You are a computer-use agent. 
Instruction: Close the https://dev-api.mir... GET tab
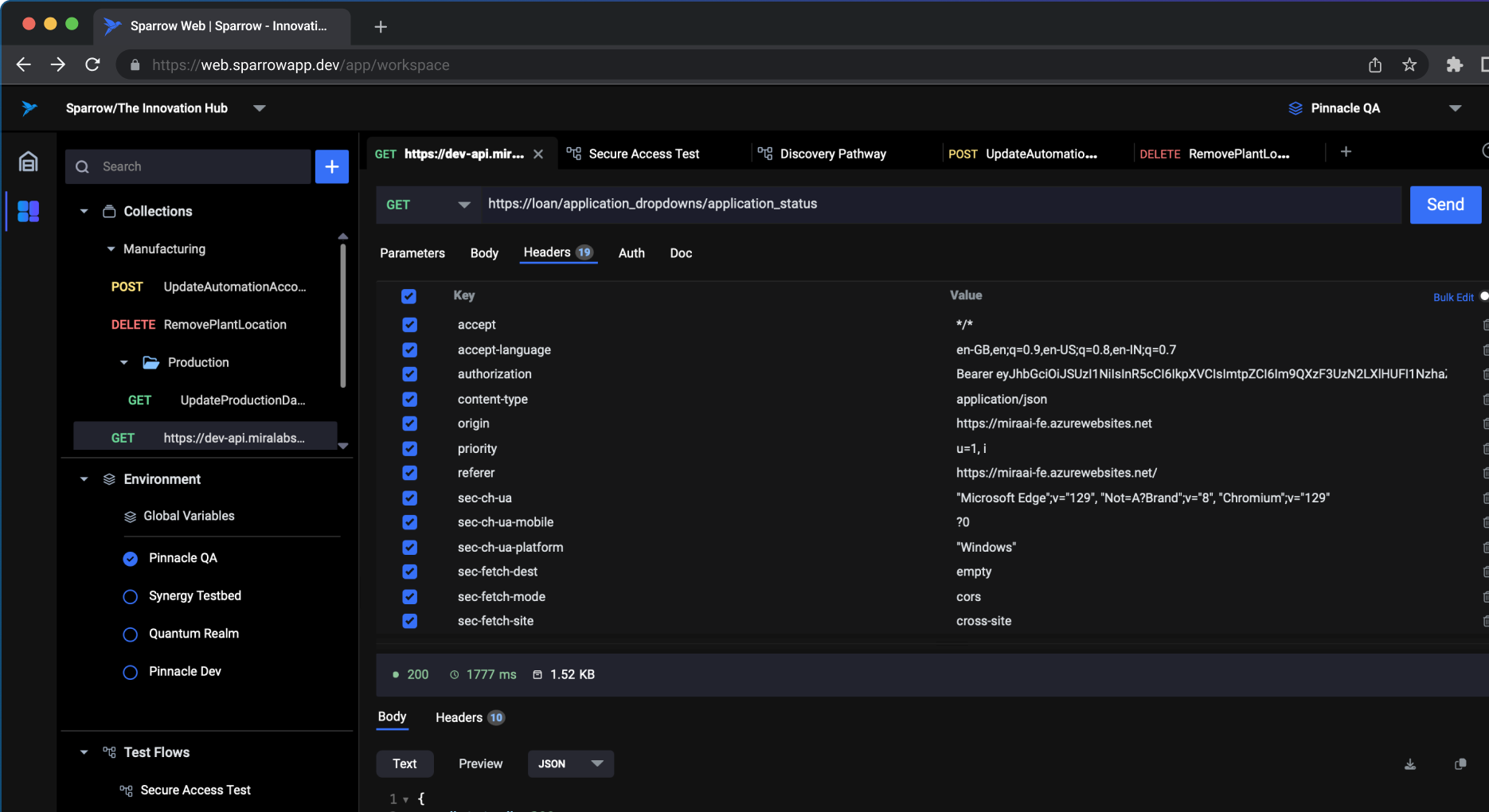click(x=538, y=154)
